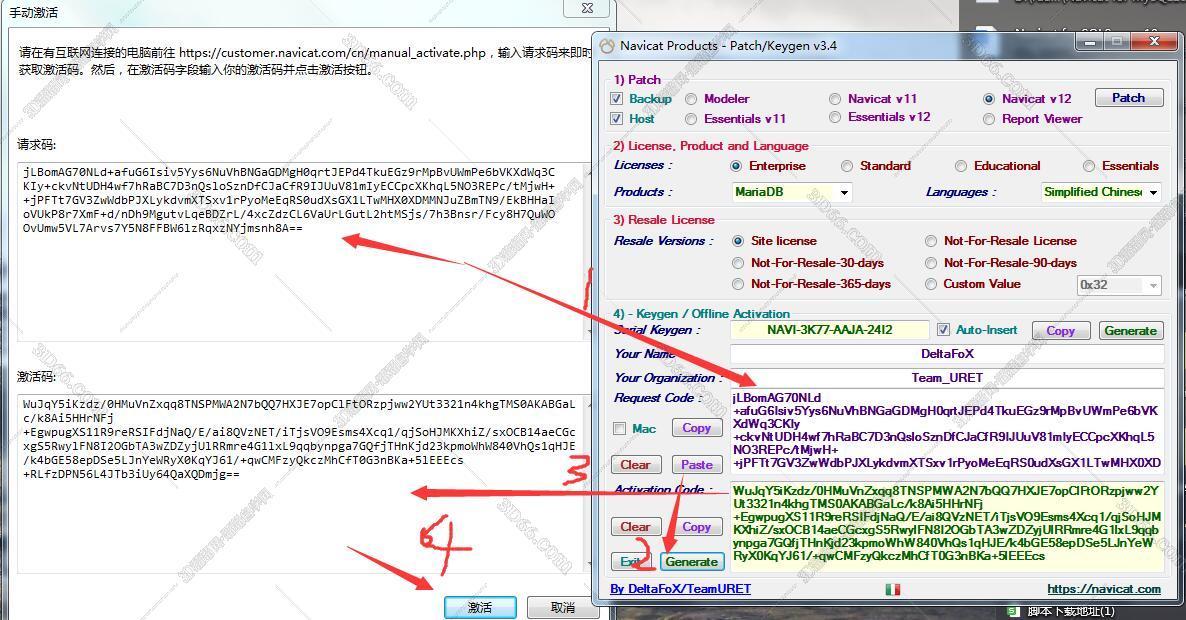This screenshot has width=1186, height=620.
Task: Paste into the Request Code field
Action: [696, 464]
